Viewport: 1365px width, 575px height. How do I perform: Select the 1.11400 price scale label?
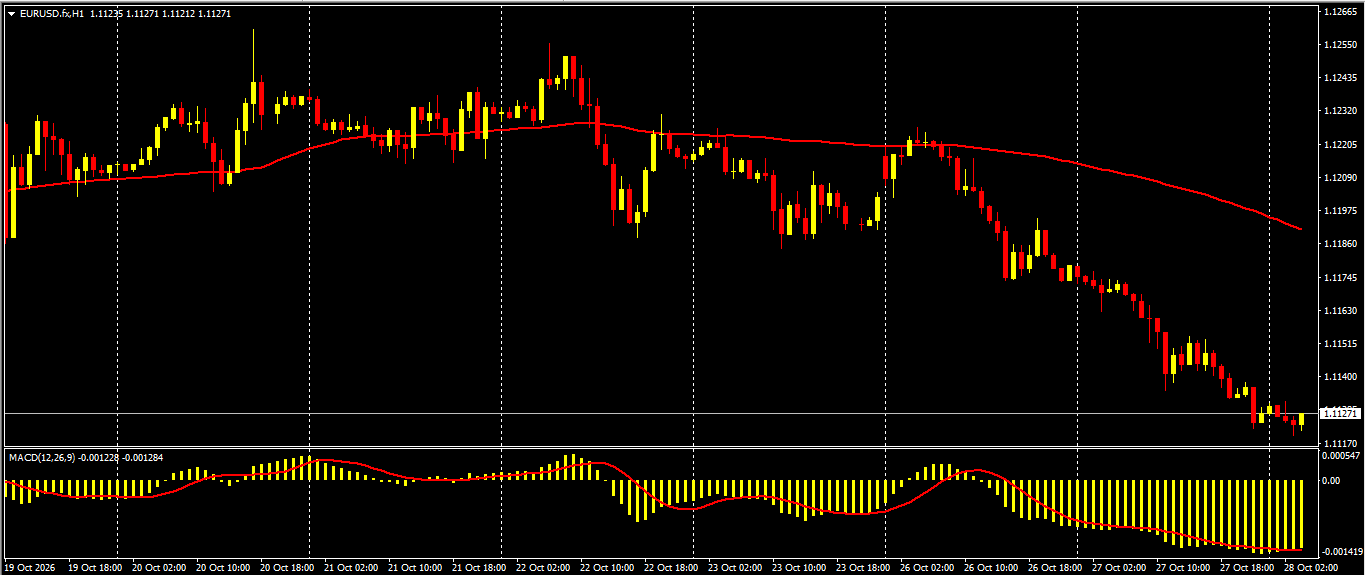click(x=1339, y=377)
